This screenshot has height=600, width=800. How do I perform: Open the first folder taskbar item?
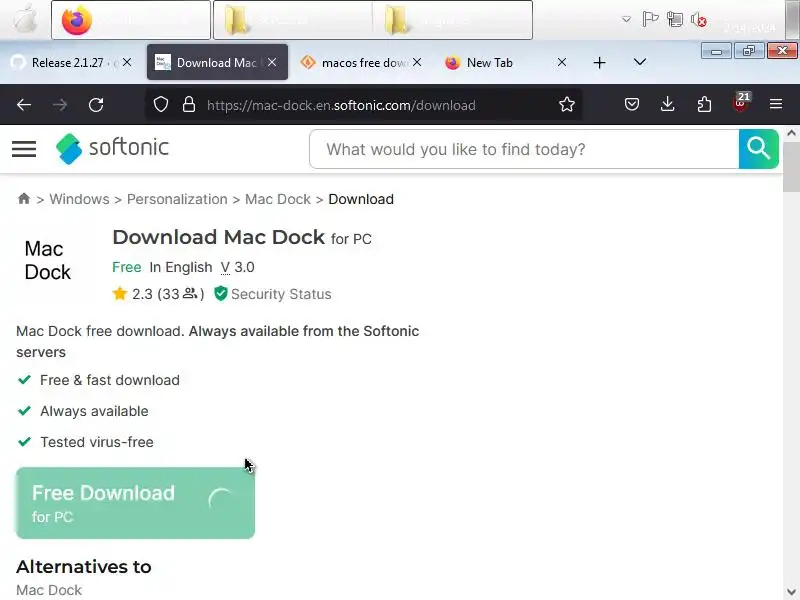click(293, 20)
